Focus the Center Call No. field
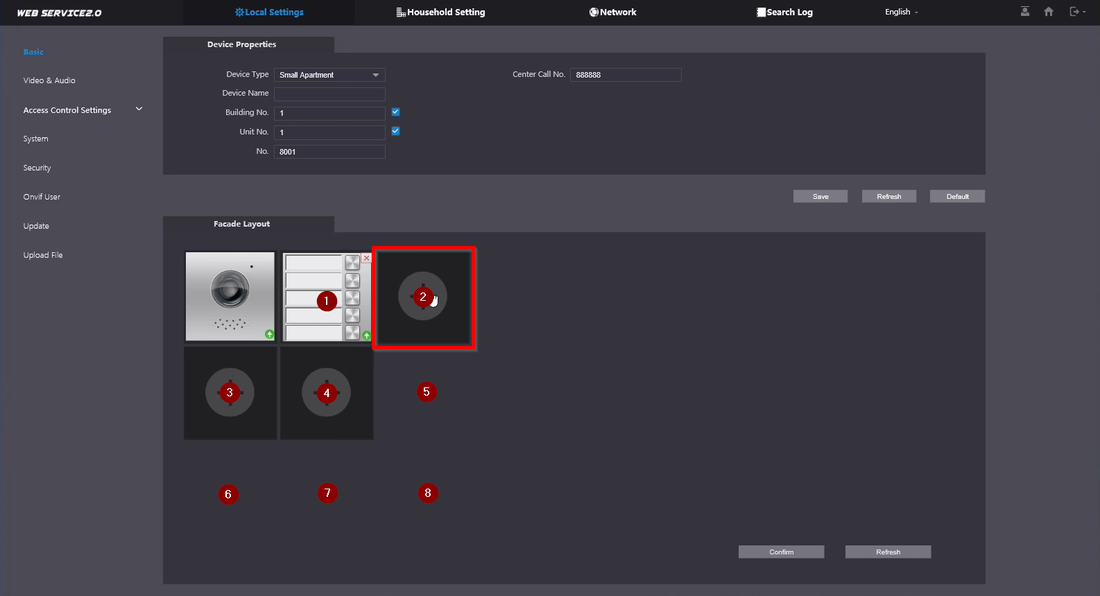Screen dimensions: 1100x596 coord(625,75)
